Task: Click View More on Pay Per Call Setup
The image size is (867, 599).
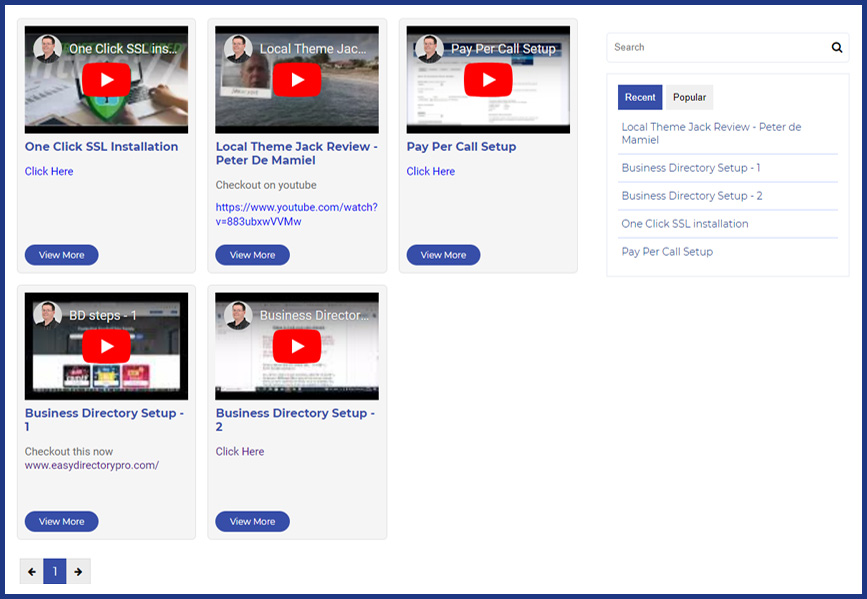Action: [443, 255]
